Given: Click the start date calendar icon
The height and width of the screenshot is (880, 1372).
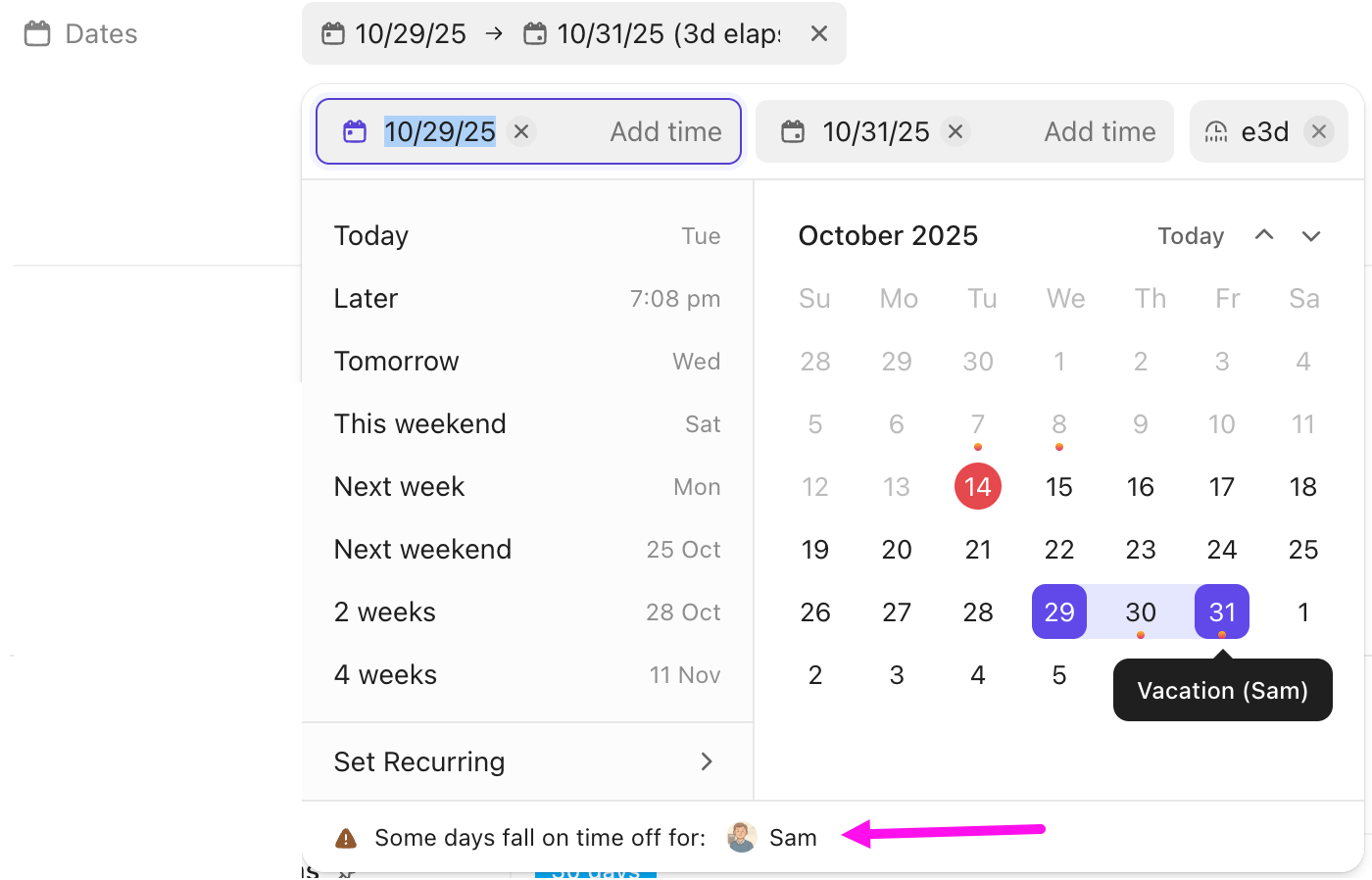Looking at the screenshot, I should click(x=355, y=131).
